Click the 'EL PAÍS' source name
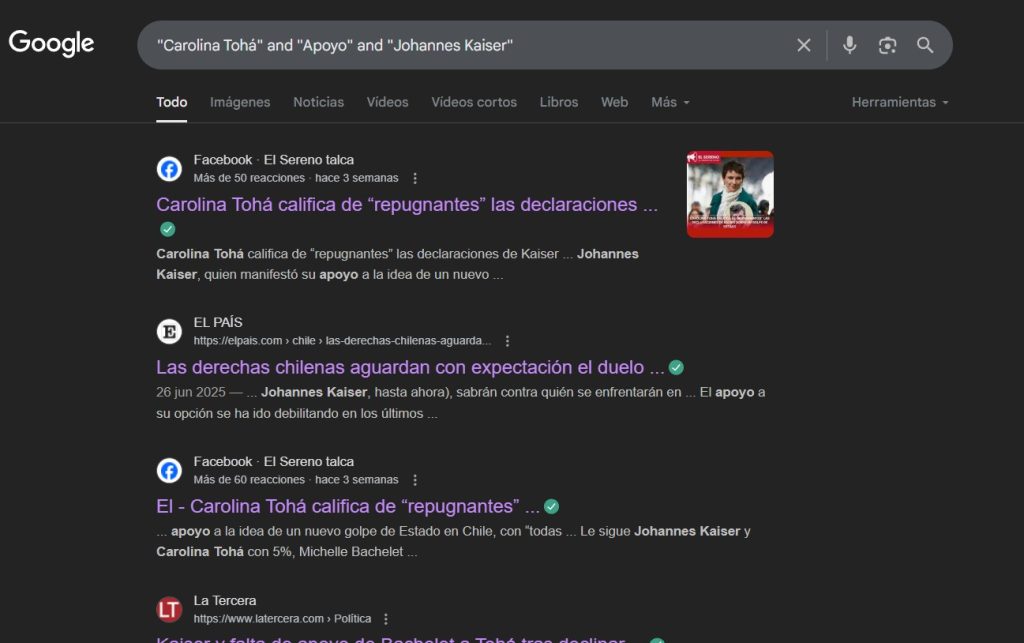The height and width of the screenshot is (643, 1024). [218, 322]
